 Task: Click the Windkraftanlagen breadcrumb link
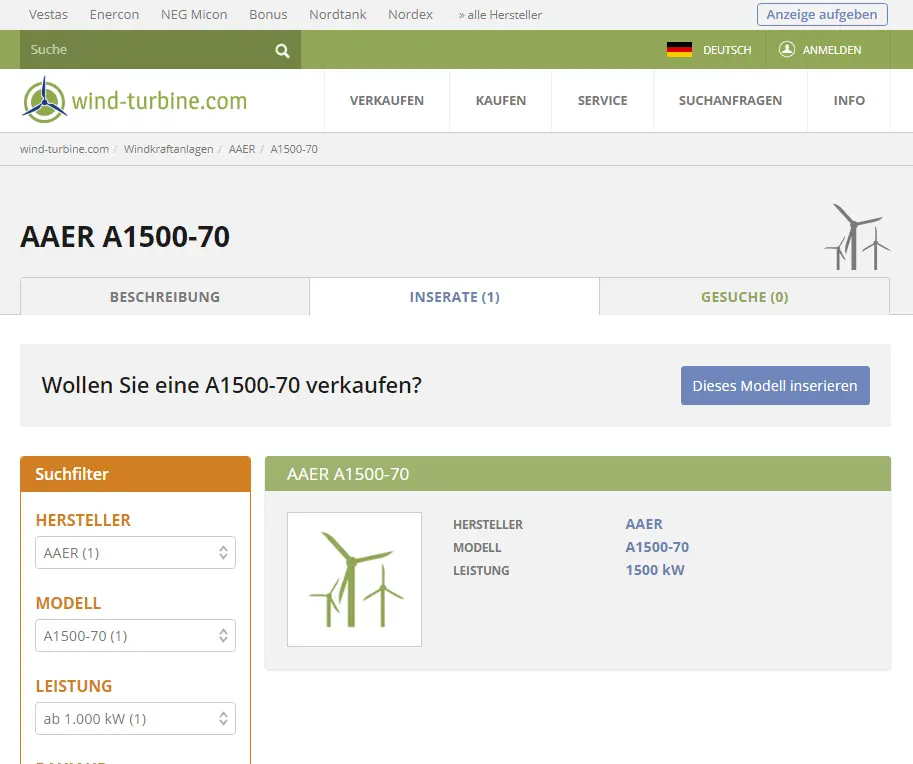click(x=168, y=149)
